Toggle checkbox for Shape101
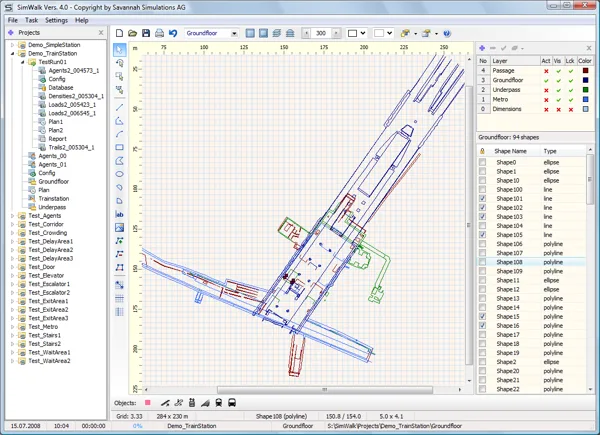Viewport: 600px width, 435px height. (x=482, y=199)
